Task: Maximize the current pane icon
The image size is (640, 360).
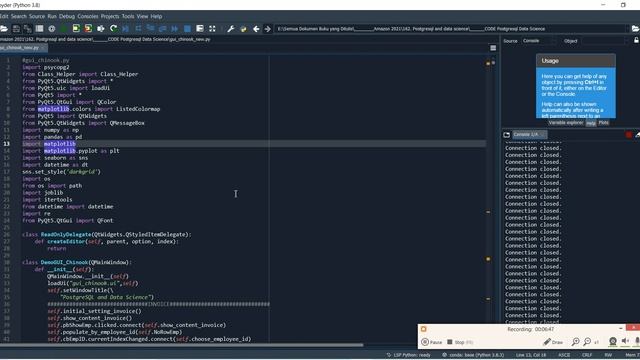Action: coord(200,29)
